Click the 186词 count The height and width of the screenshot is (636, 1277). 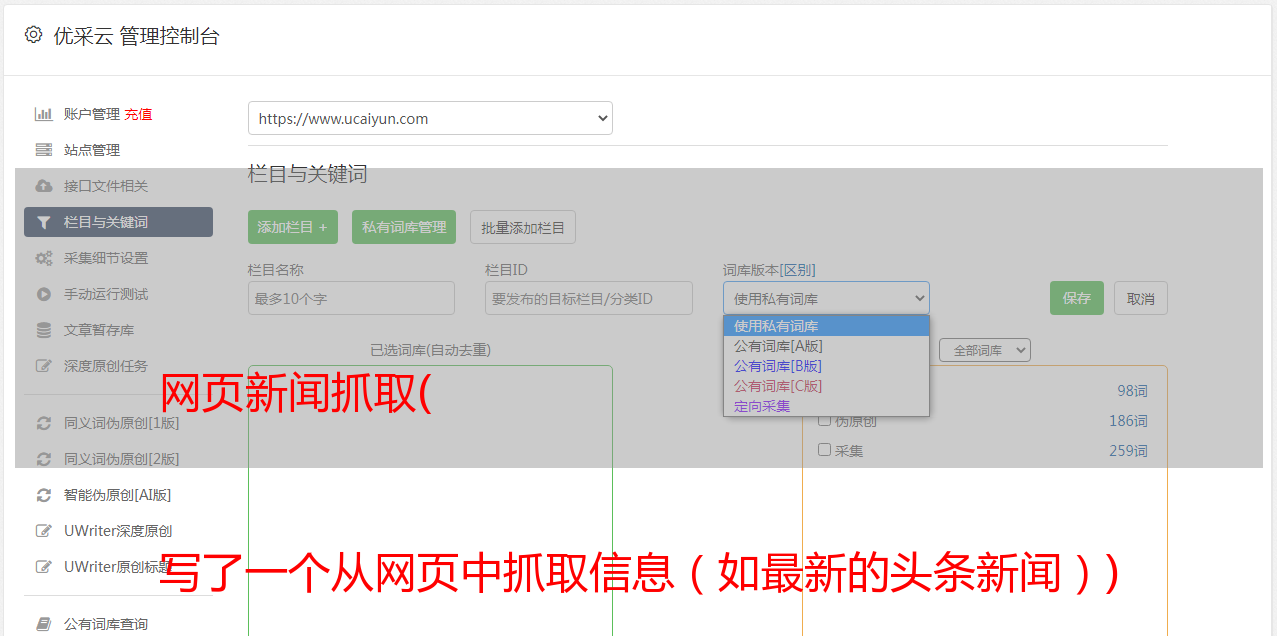tap(1128, 421)
